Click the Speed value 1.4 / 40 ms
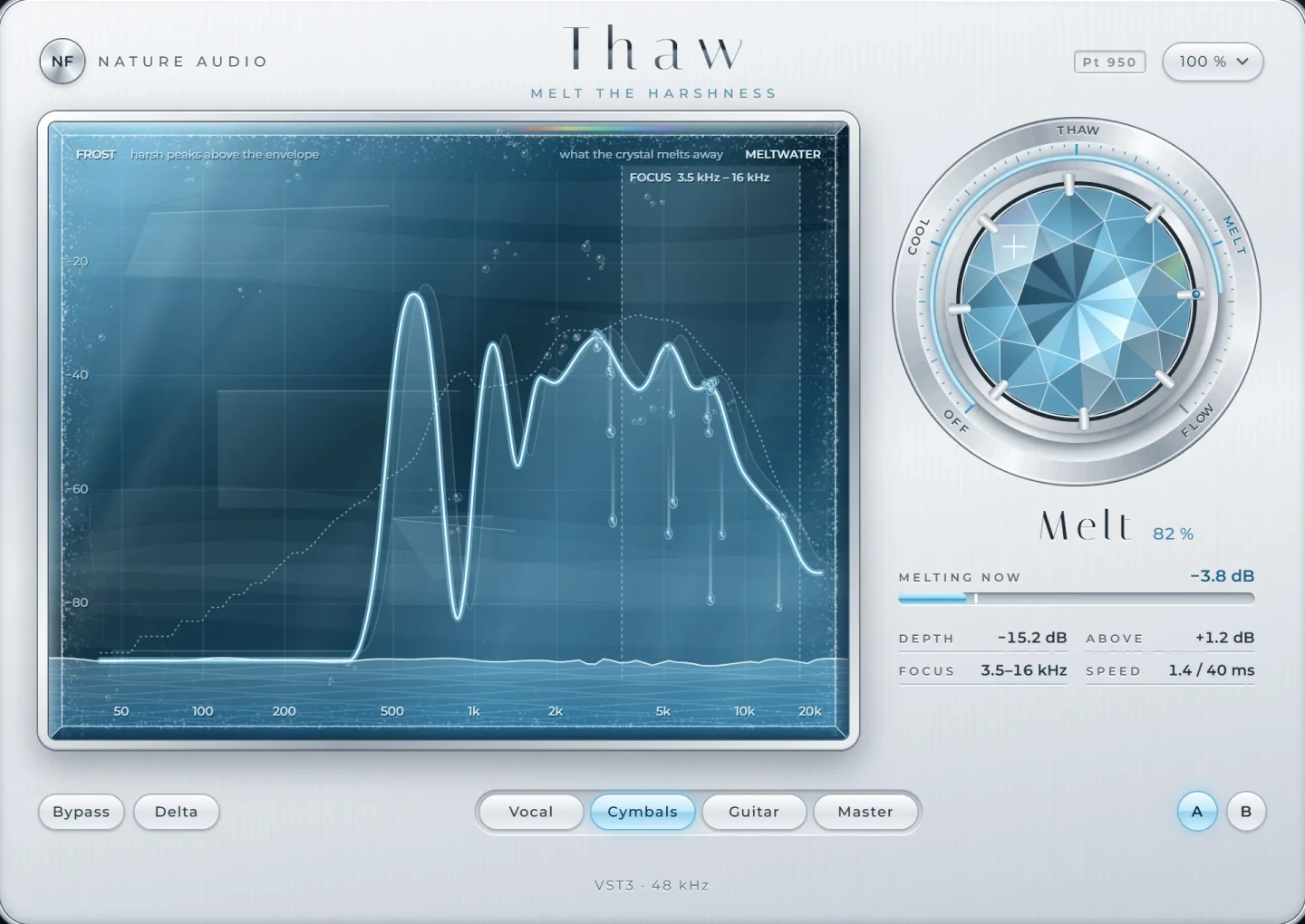 [x=1212, y=670]
